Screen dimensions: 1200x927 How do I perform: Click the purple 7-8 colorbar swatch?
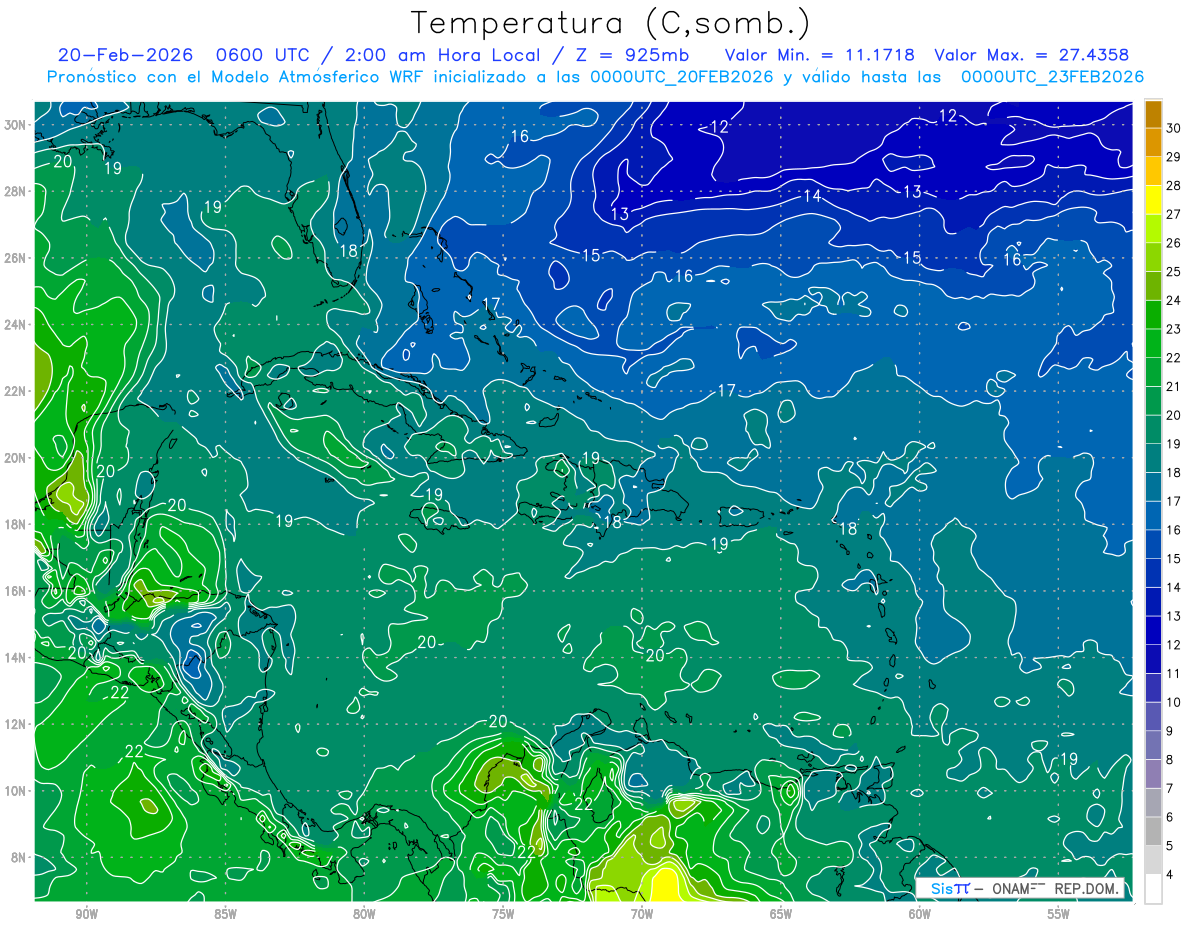(1153, 774)
